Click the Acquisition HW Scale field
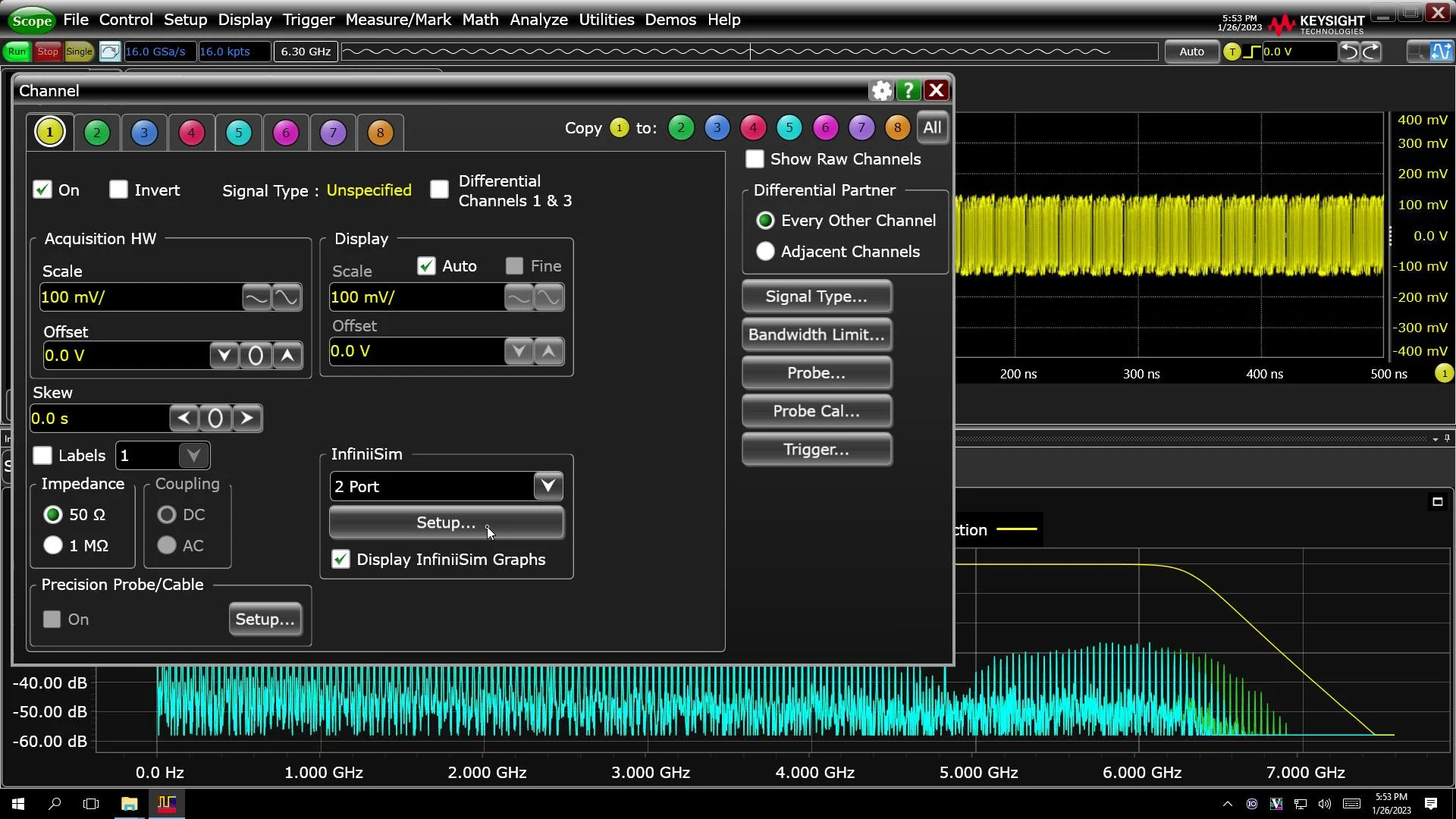Screen dimensions: 1456x819 pyautogui.click(x=140, y=297)
